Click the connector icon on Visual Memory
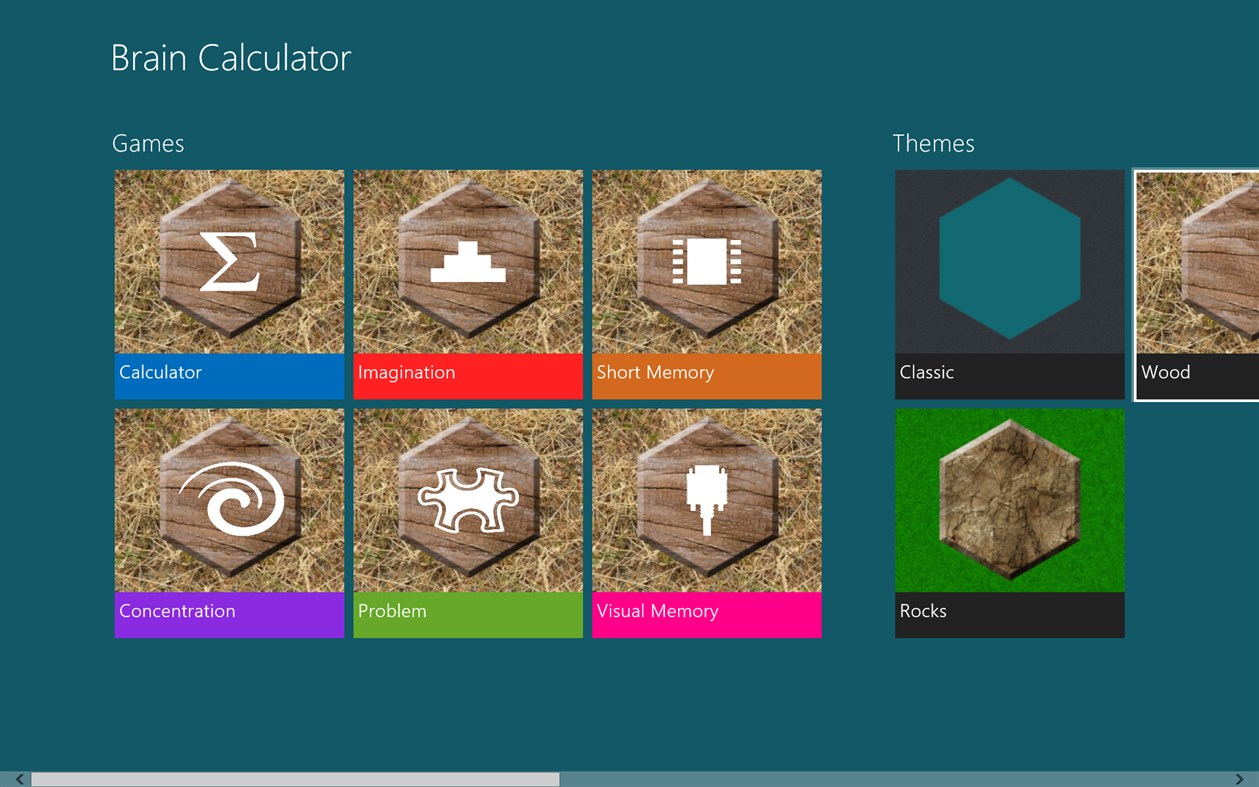The width and height of the screenshot is (1259, 787). pyautogui.click(x=706, y=497)
